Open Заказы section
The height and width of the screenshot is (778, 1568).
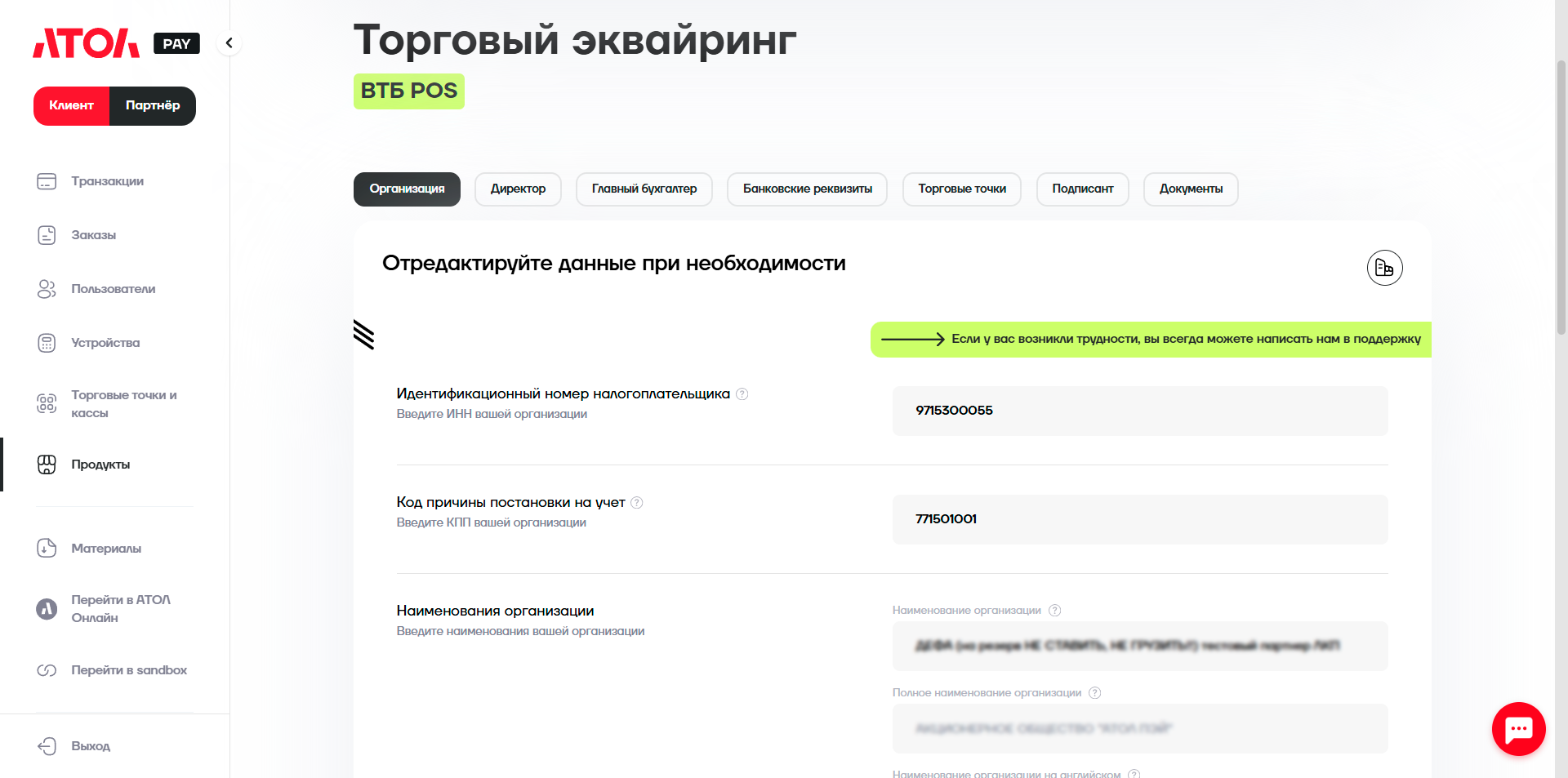point(93,235)
